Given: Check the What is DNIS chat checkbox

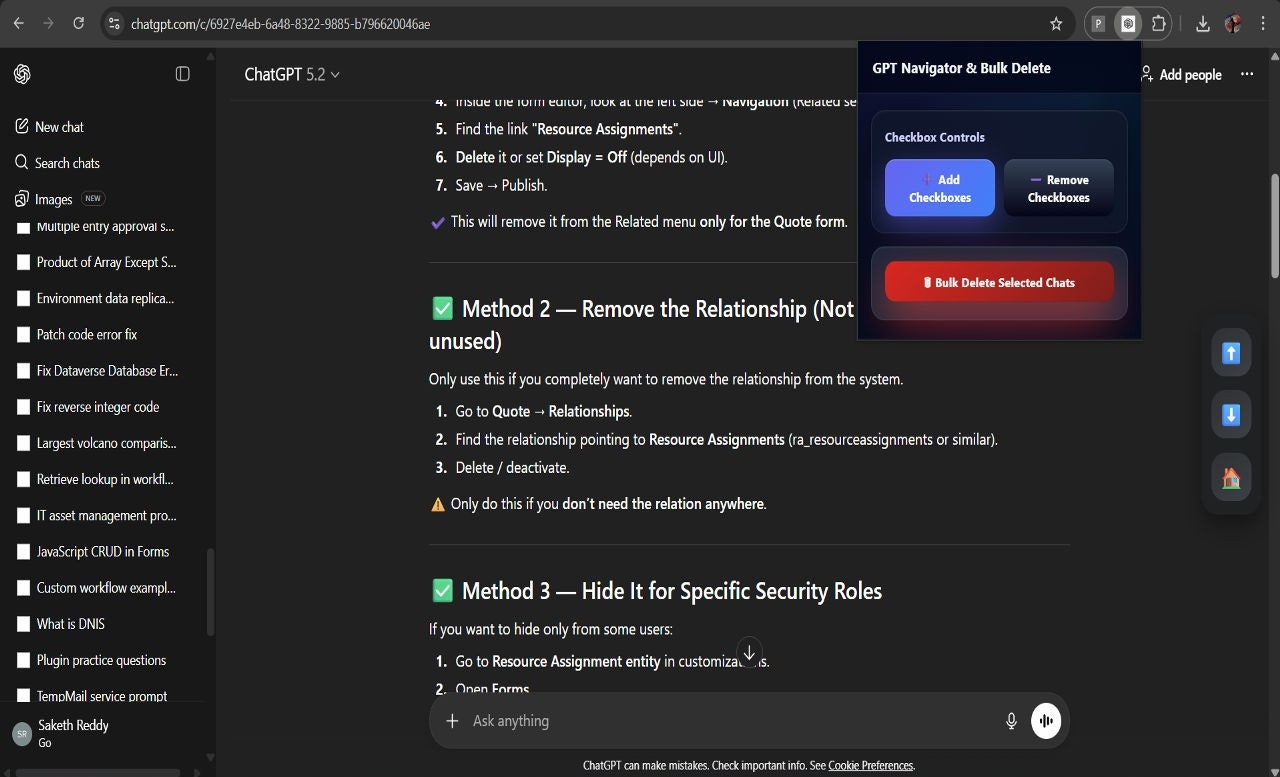Looking at the screenshot, I should [23, 623].
